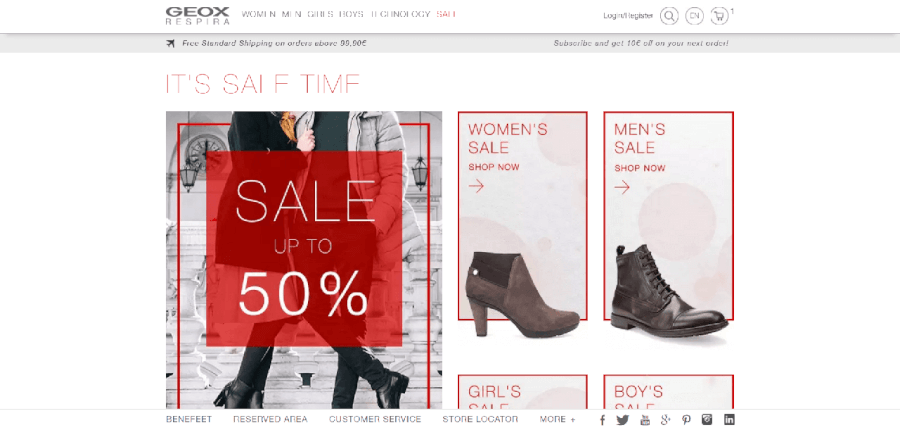Open the search magnifier icon
The width and height of the screenshot is (900, 430).
pyautogui.click(x=669, y=16)
